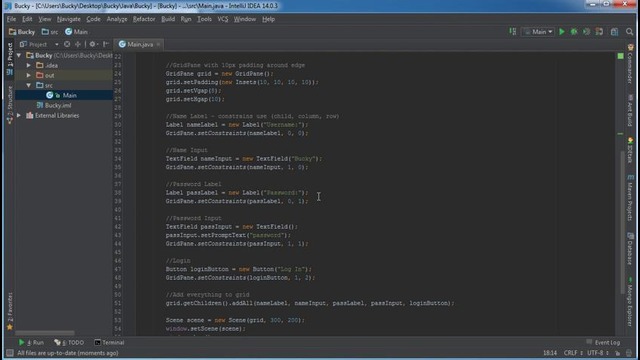Viewport: 640px width, 360px height.
Task: Close the Main.java tab
Action: tap(158, 44)
